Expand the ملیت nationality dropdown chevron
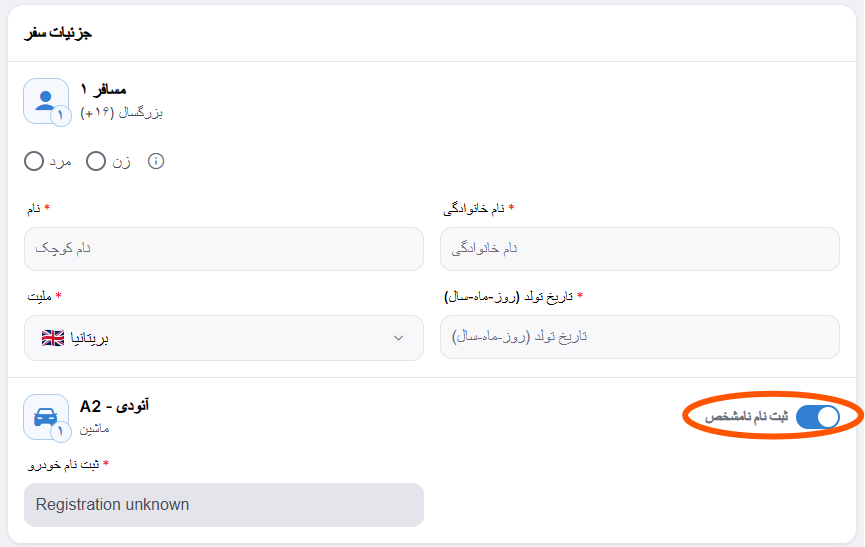This screenshot has width=865, height=547. click(398, 337)
